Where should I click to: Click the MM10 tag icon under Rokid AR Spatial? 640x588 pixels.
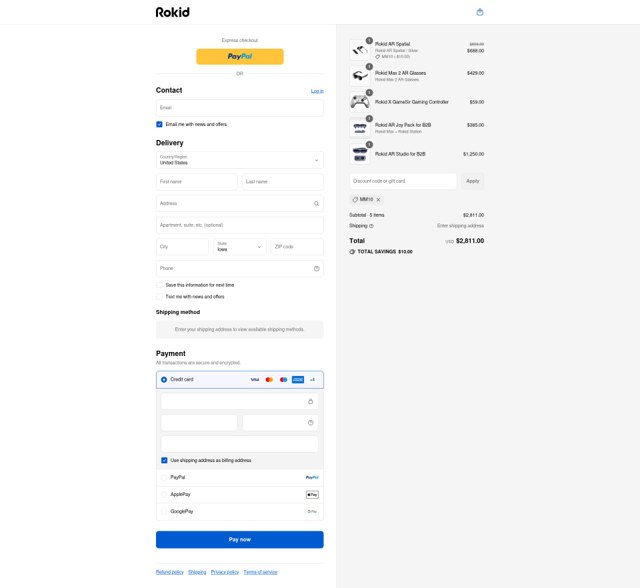pyautogui.click(x=378, y=57)
